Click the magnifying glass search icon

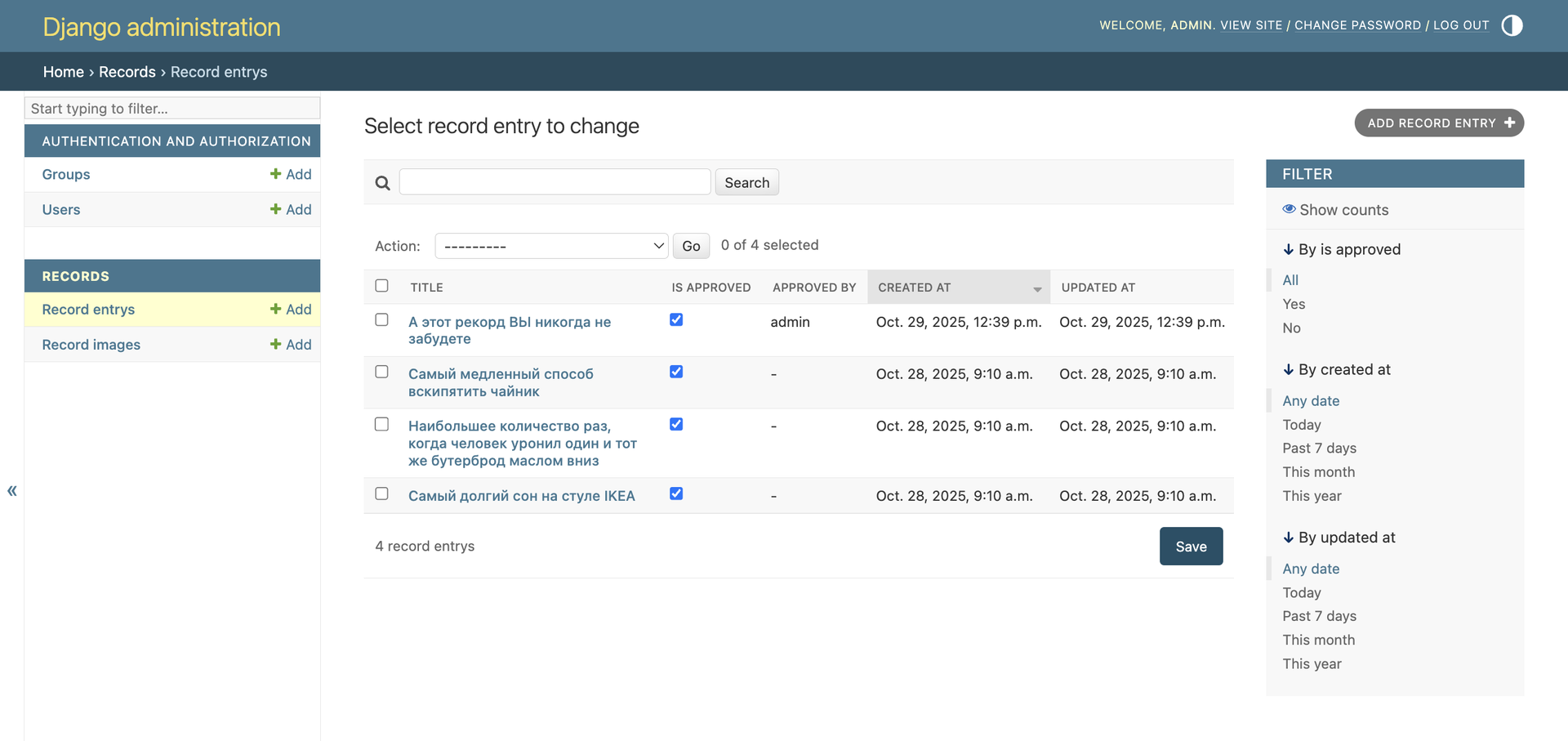[x=382, y=183]
